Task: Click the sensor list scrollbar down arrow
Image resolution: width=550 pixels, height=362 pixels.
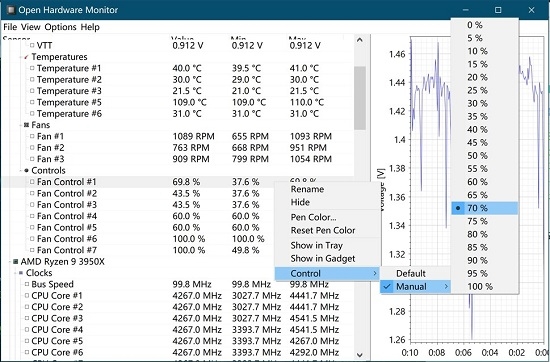Action: (x=360, y=355)
